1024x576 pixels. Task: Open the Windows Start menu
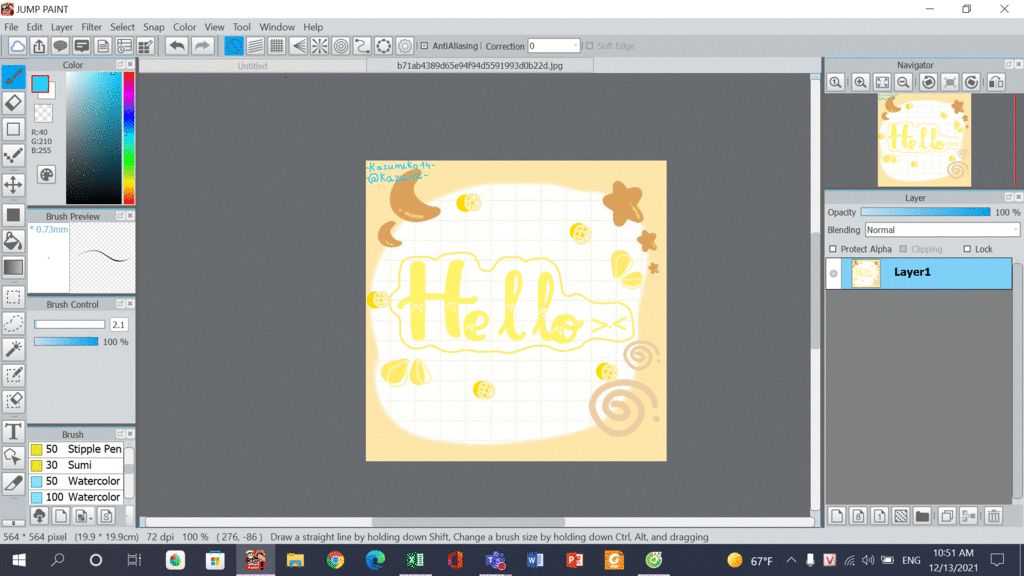[19, 560]
